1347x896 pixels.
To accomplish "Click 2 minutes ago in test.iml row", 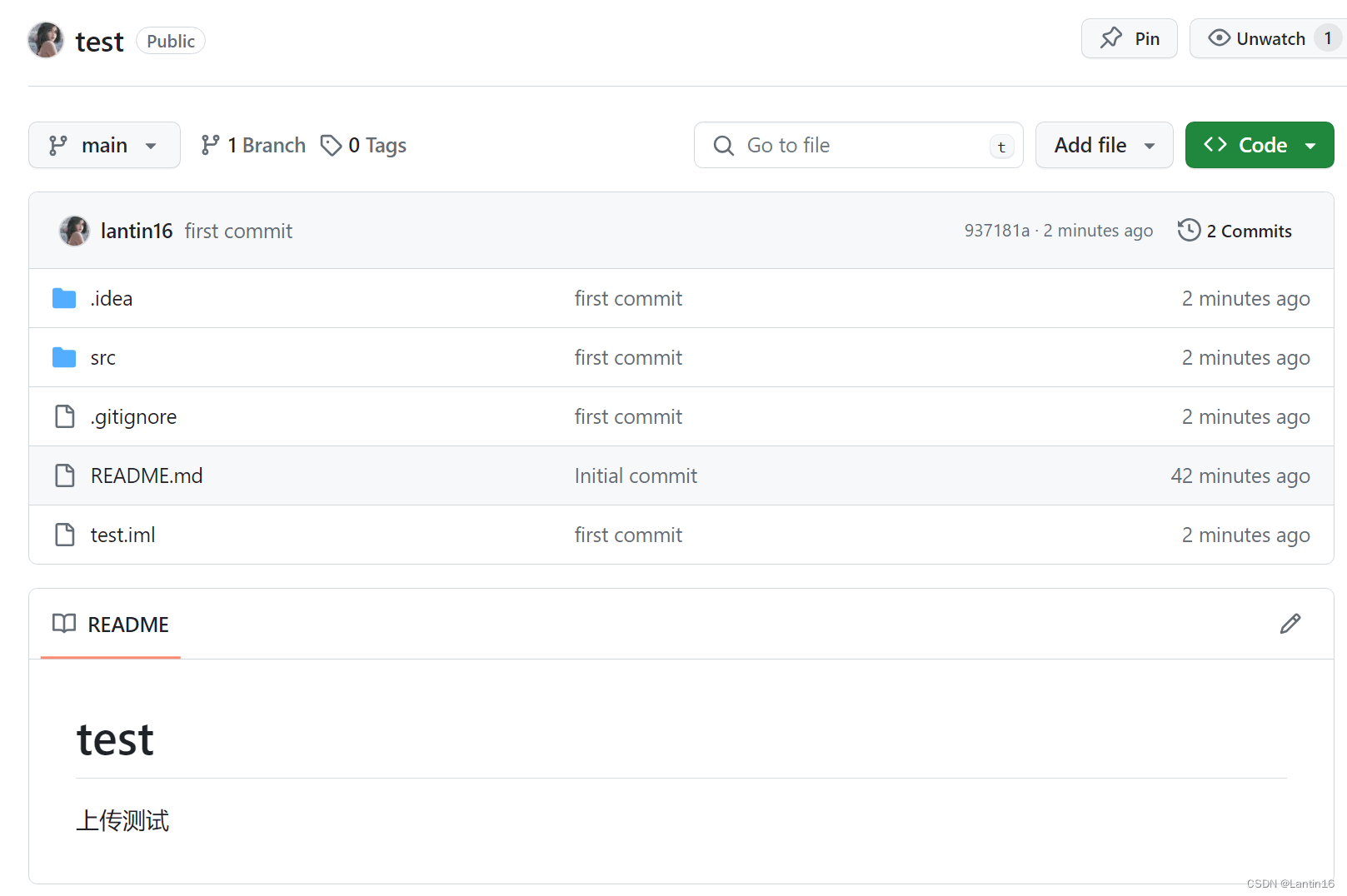I will (1246, 535).
